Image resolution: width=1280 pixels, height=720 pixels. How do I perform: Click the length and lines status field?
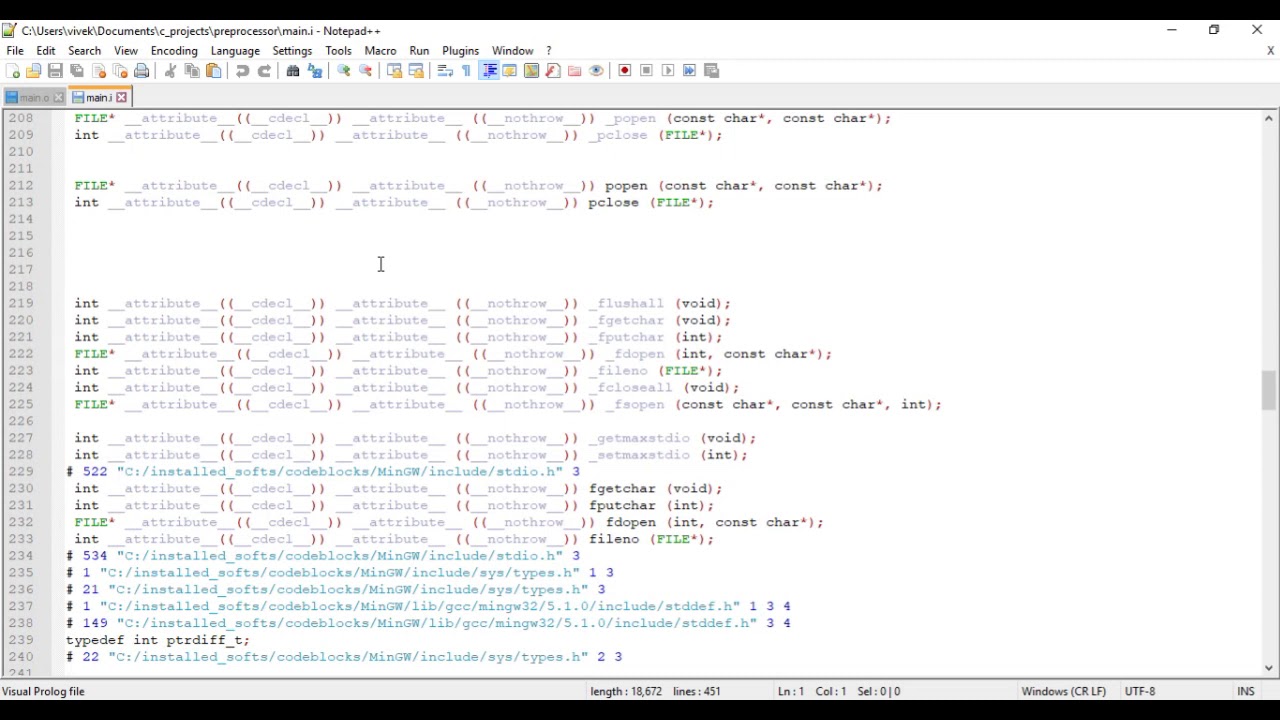tap(655, 691)
